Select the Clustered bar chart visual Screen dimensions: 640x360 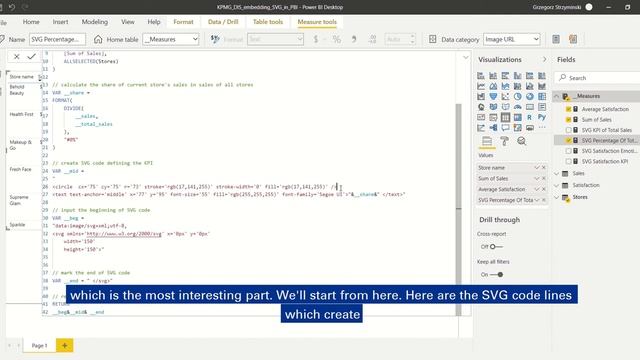click(x=505, y=76)
